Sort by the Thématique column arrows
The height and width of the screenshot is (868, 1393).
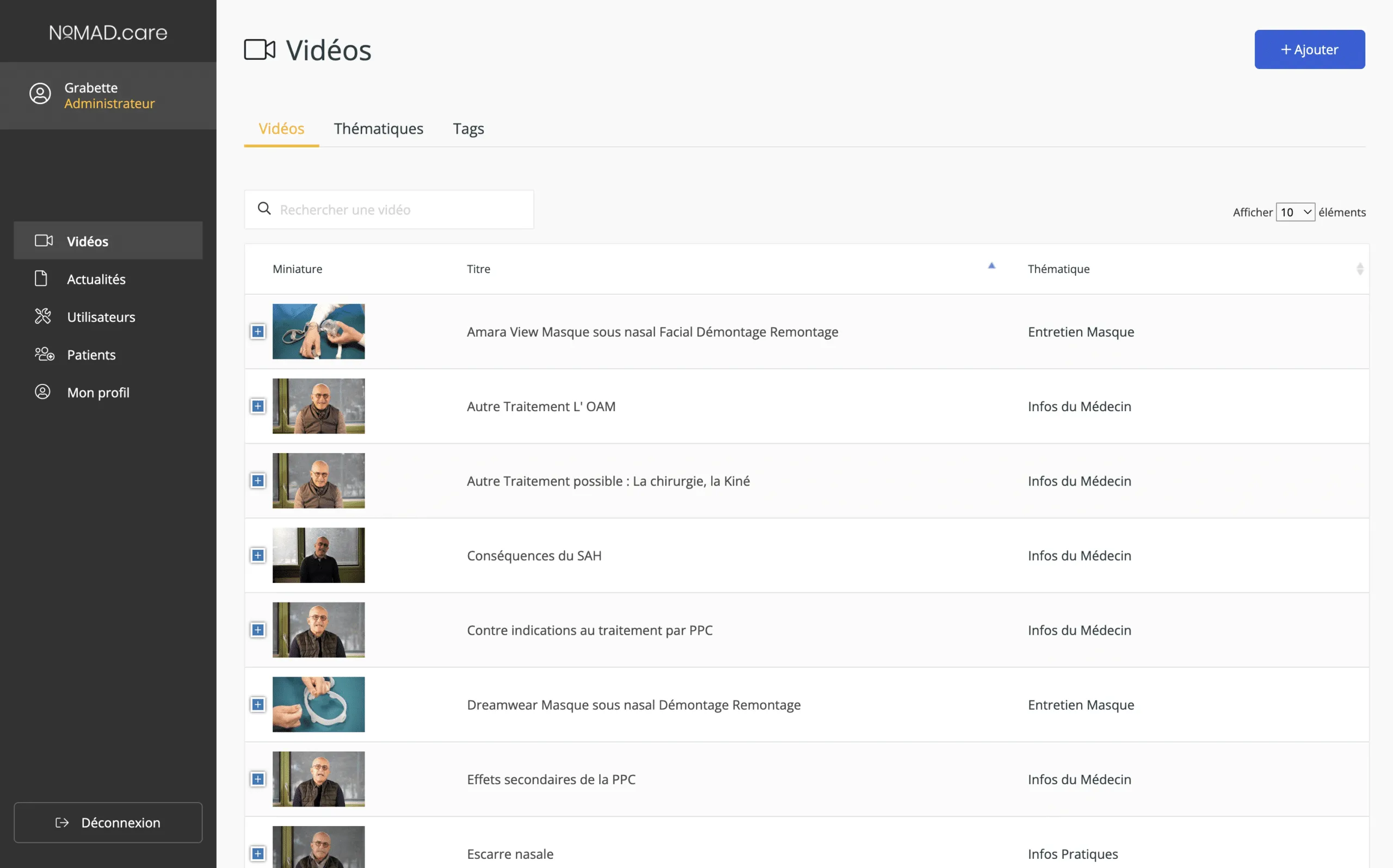click(1360, 269)
